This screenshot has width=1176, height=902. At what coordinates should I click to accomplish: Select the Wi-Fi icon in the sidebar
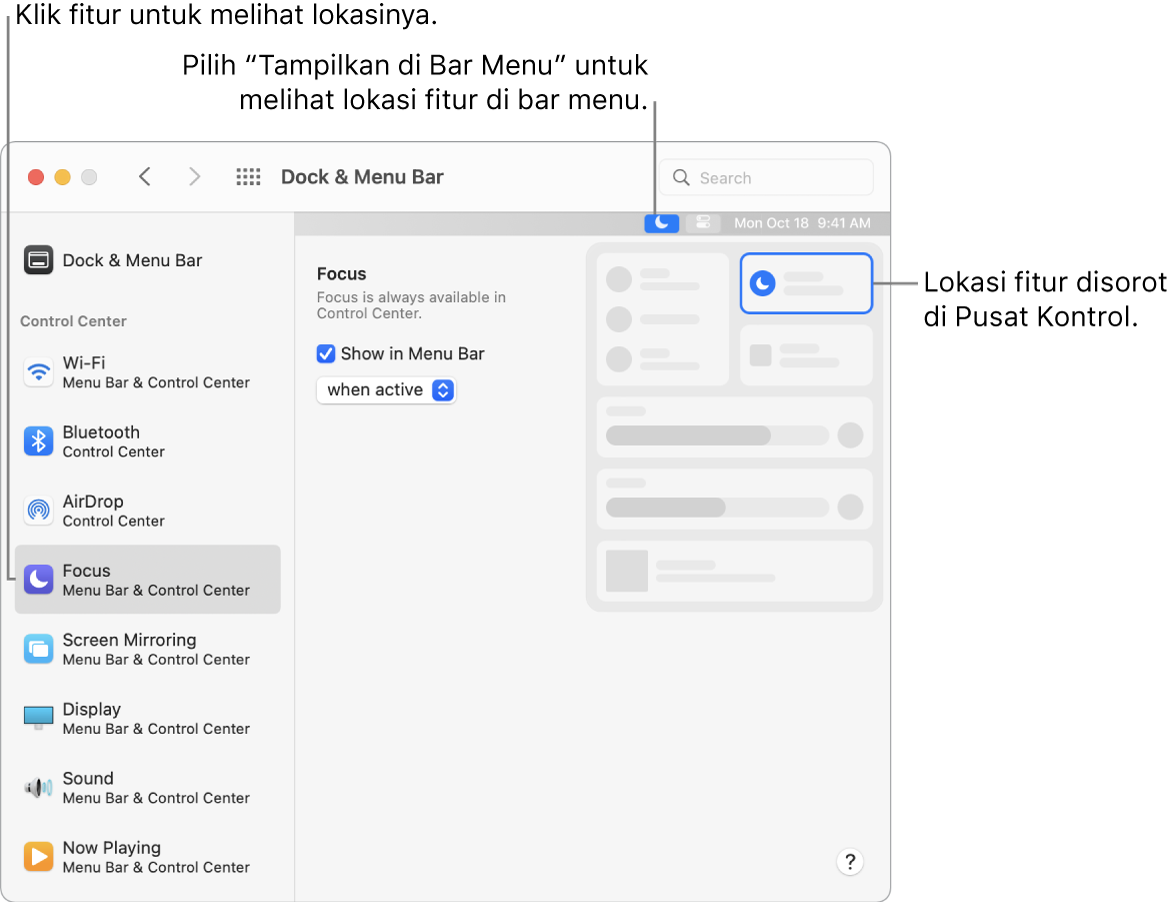38,371
